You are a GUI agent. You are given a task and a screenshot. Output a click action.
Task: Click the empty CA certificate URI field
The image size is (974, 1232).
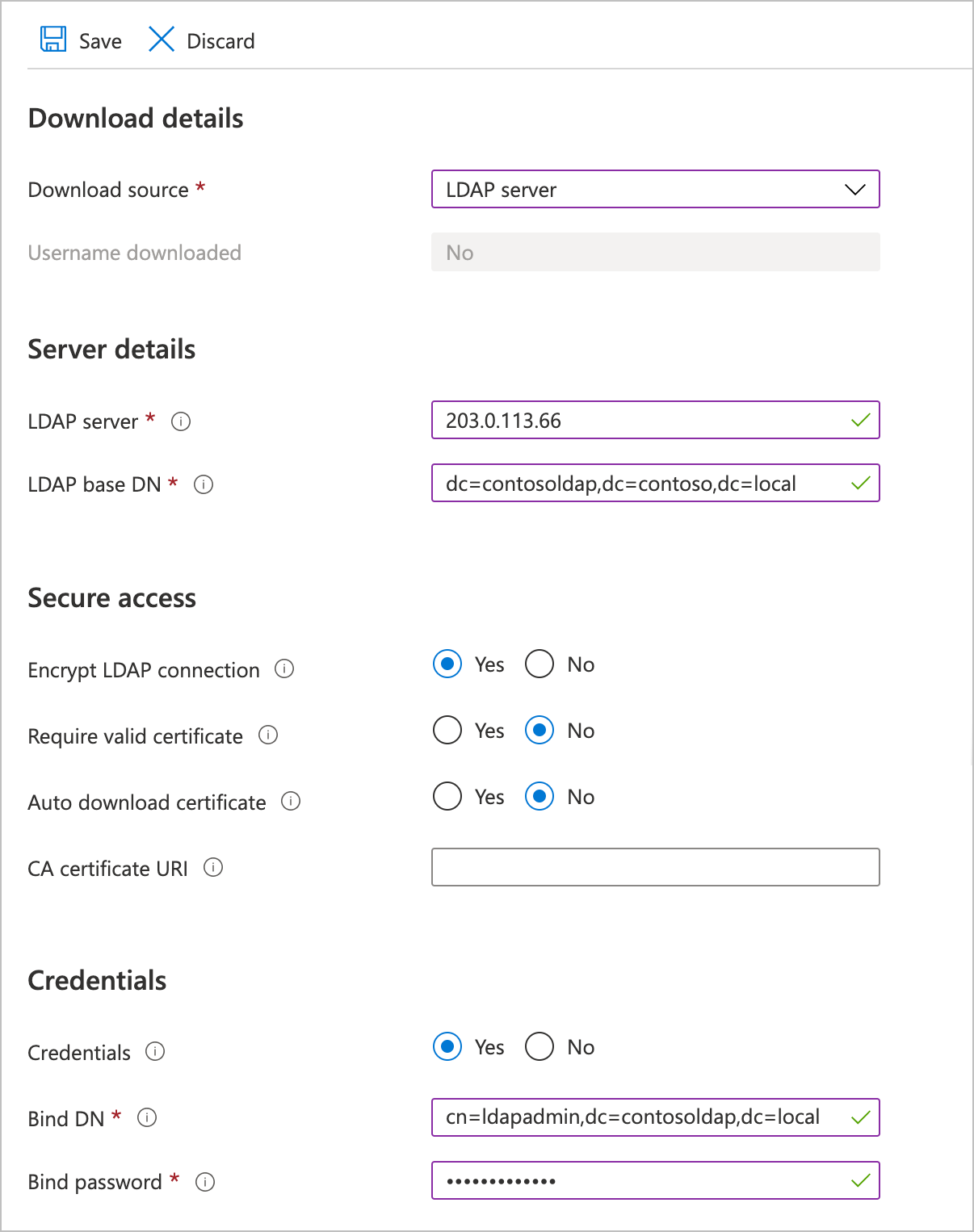pyautogui.click(x=656, y=867)
